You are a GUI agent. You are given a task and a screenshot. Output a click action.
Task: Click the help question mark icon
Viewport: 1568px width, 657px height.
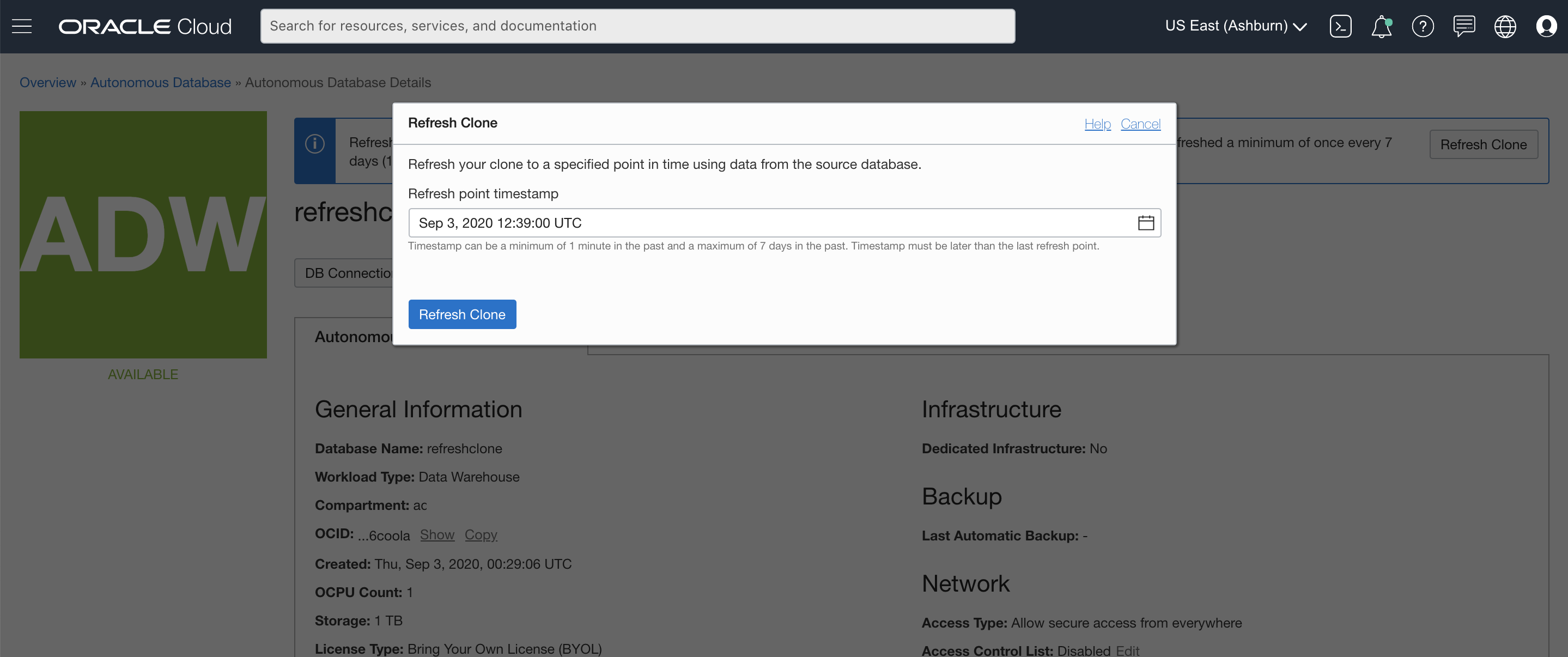click(x=1423, y=26)
